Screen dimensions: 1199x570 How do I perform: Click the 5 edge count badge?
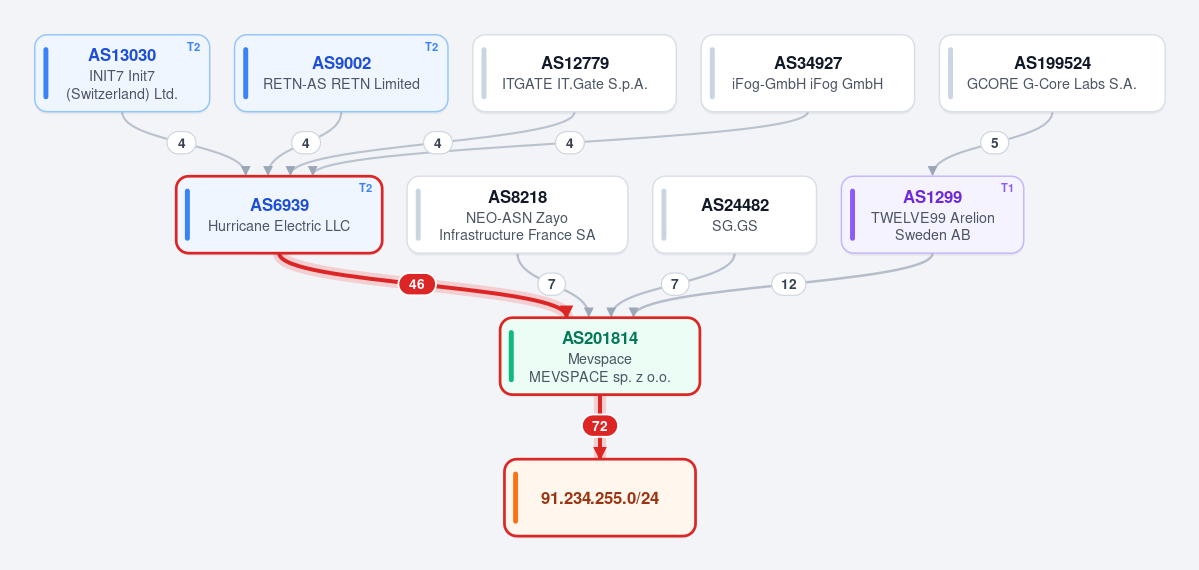click(995, 143)
